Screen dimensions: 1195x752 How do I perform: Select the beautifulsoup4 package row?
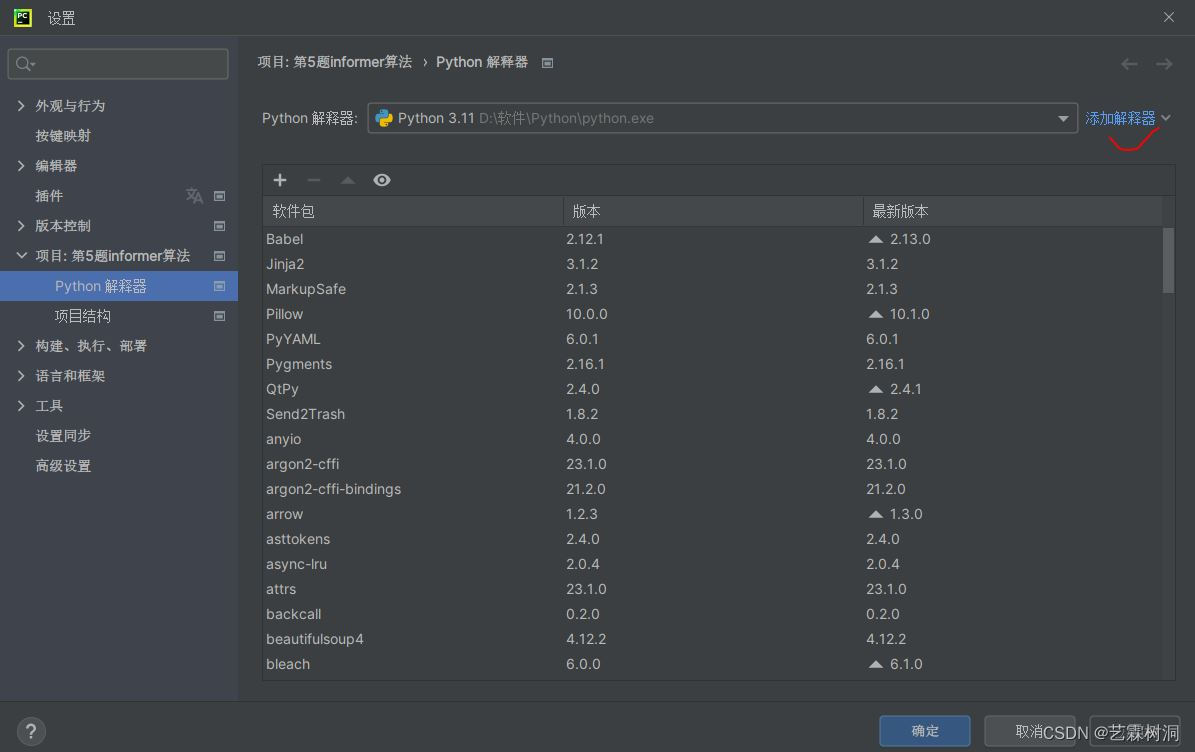[x=713, y=639]
